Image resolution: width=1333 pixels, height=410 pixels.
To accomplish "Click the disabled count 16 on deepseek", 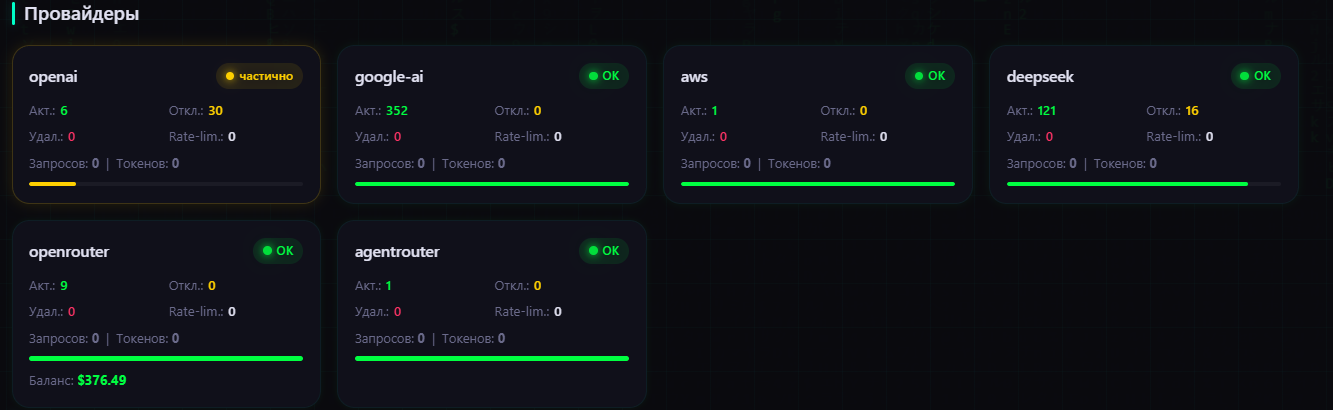I will click(x=1191, y=111).
